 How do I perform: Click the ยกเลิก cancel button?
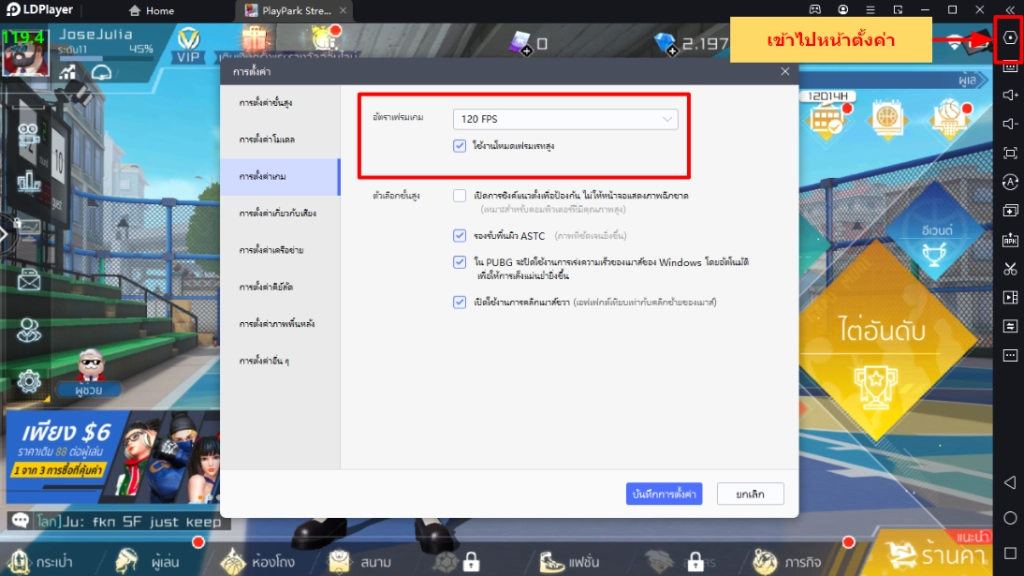click(x=750, y=494)
